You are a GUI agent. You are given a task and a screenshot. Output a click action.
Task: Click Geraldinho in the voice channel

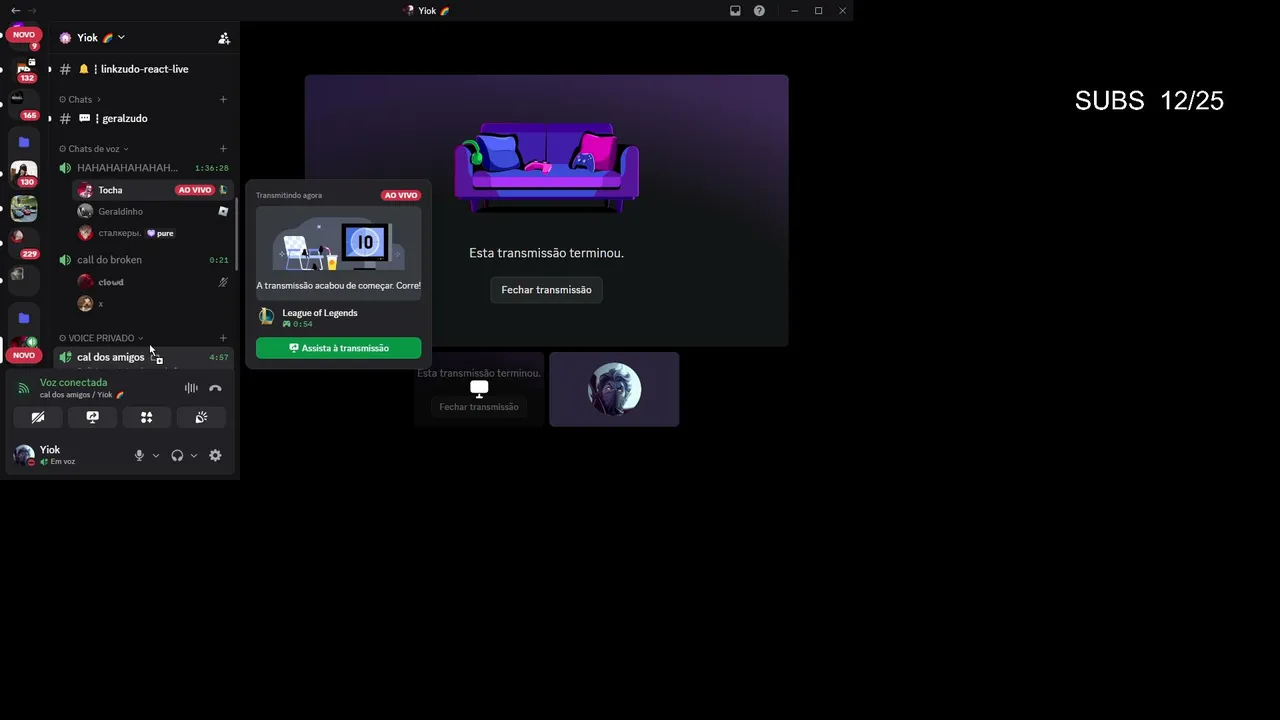152,212
